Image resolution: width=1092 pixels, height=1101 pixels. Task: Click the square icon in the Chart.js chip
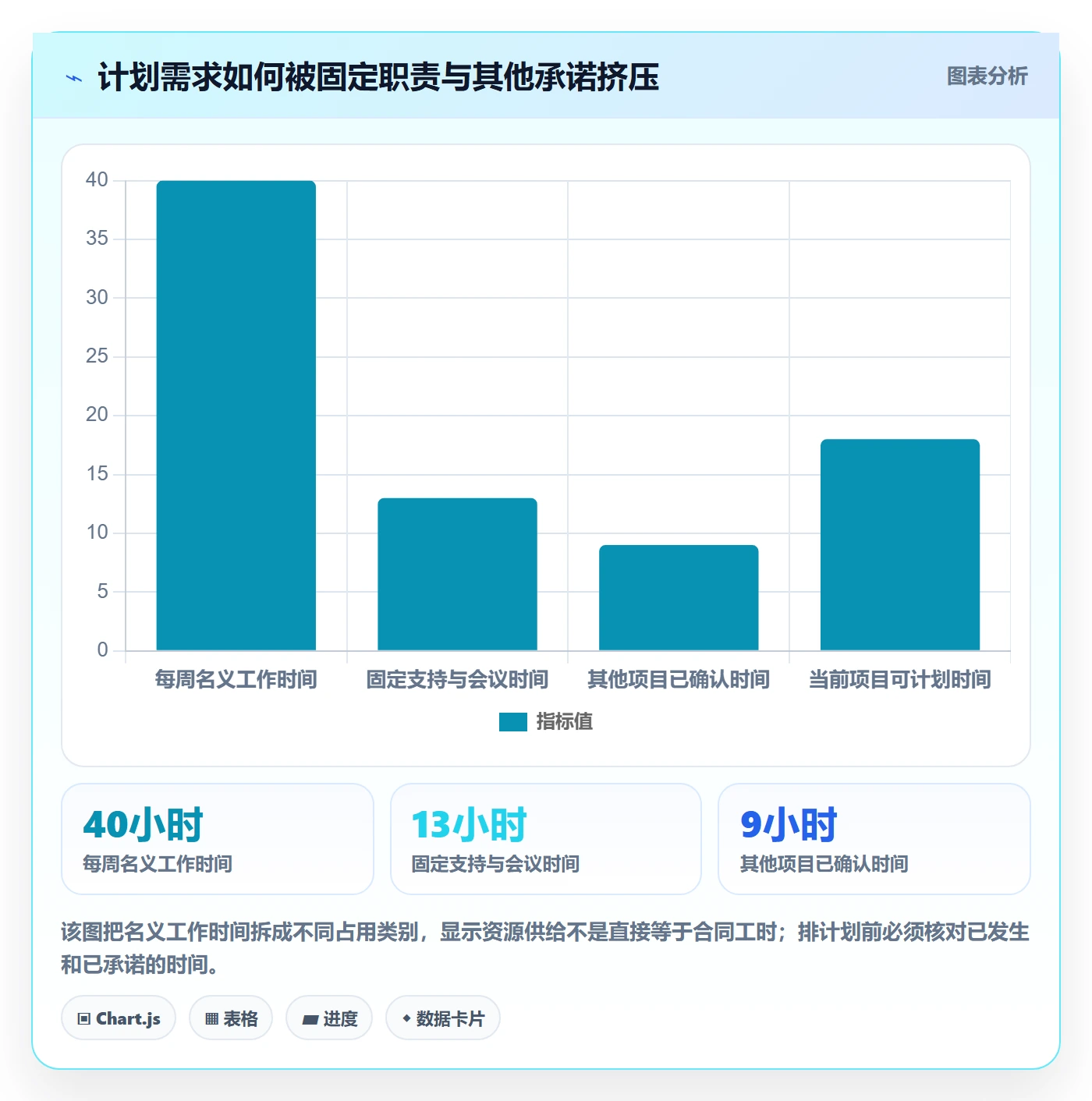84,1019
